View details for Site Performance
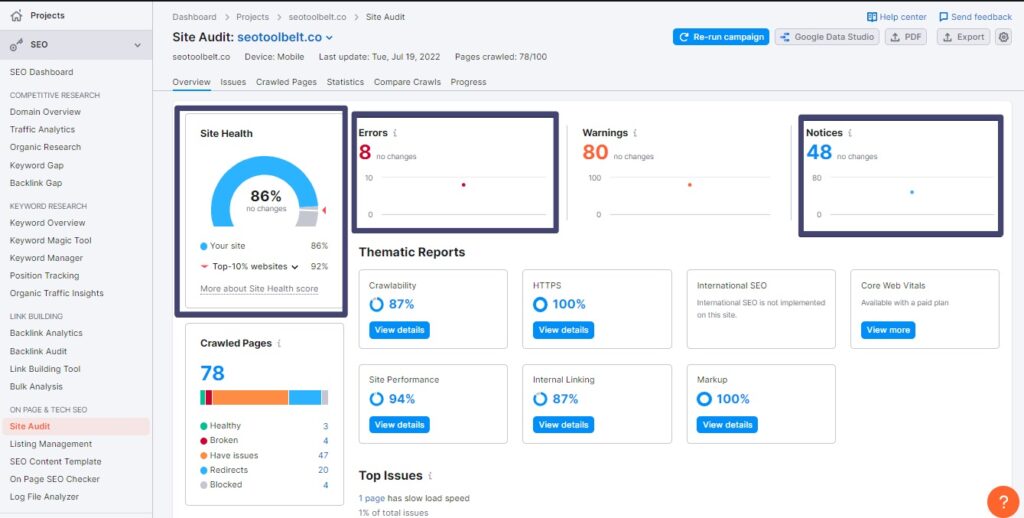Image resolution: width=1024 pixels, height=518 pixels. point(399,425)
